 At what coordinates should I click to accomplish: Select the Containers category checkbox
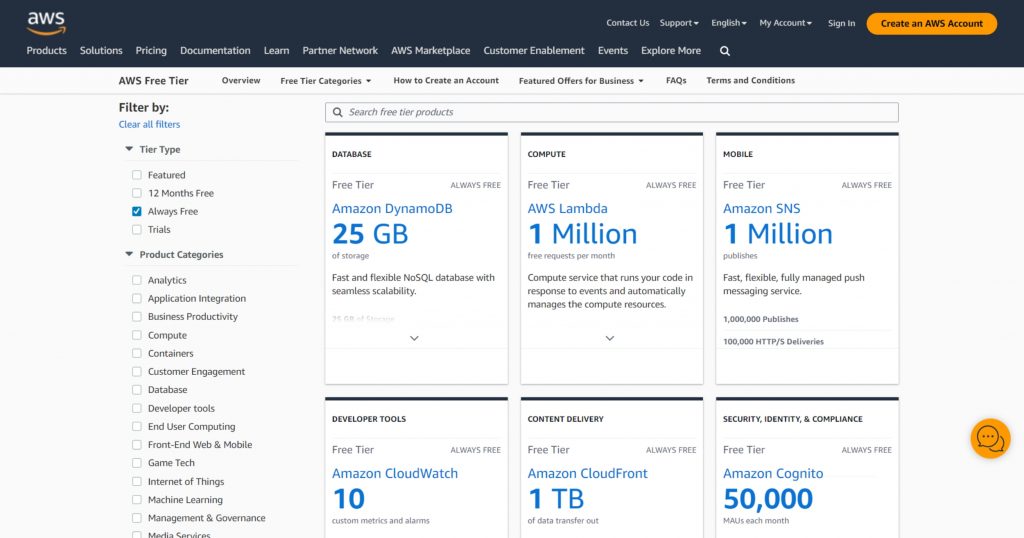pos(136,353)
